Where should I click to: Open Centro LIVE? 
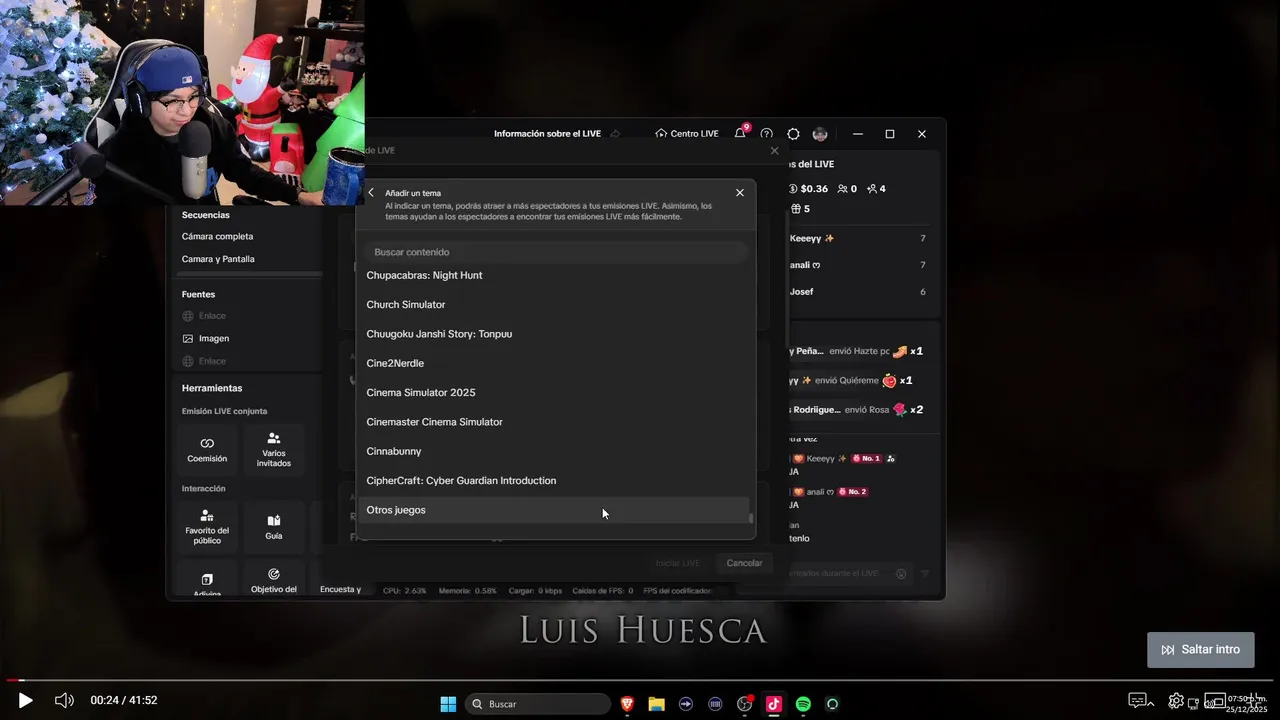[687, 134]
